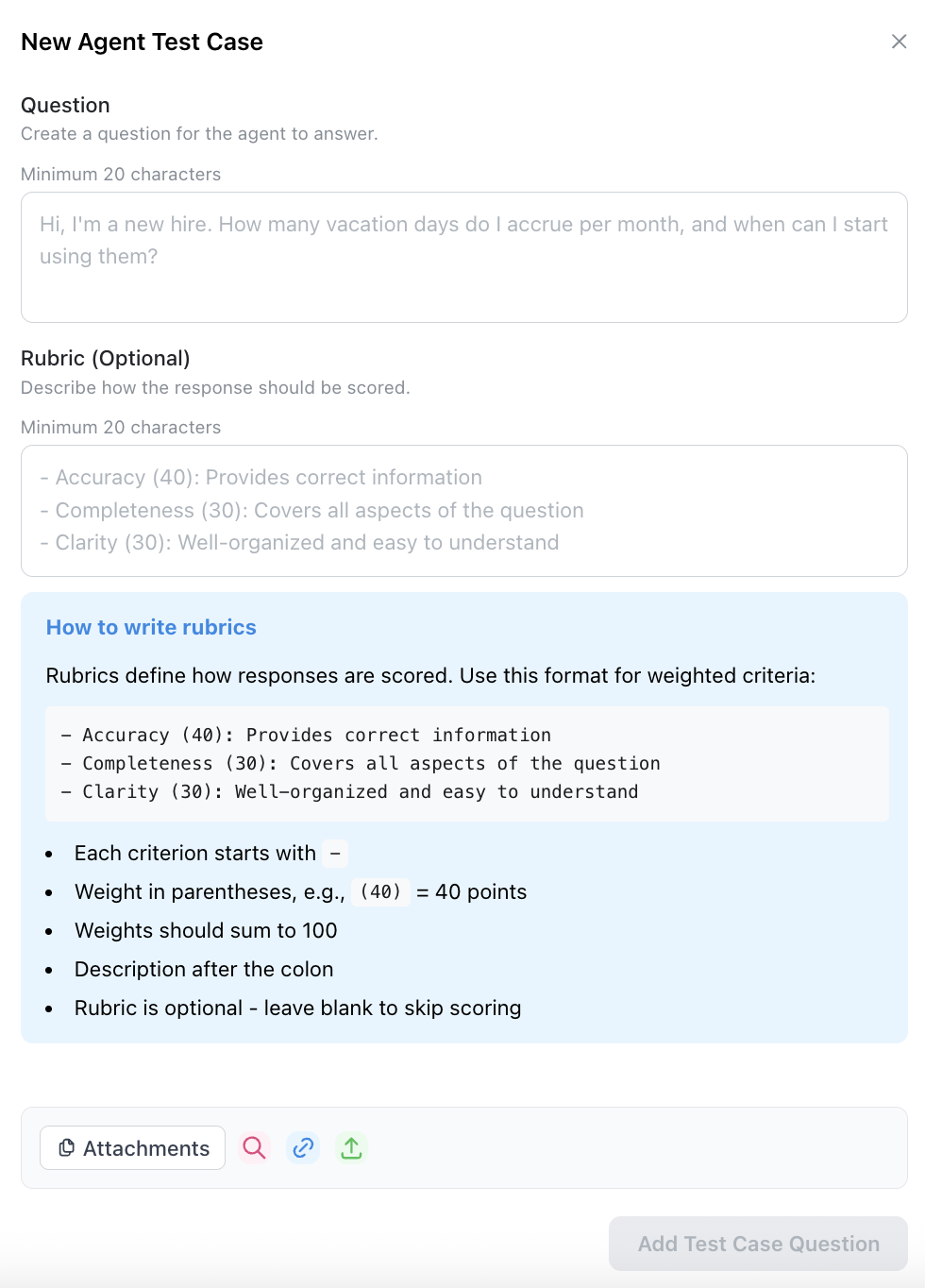The image size is (925, 1288).
Task: Close the New Agent Test Case dialog
Action: pos(899,42)
